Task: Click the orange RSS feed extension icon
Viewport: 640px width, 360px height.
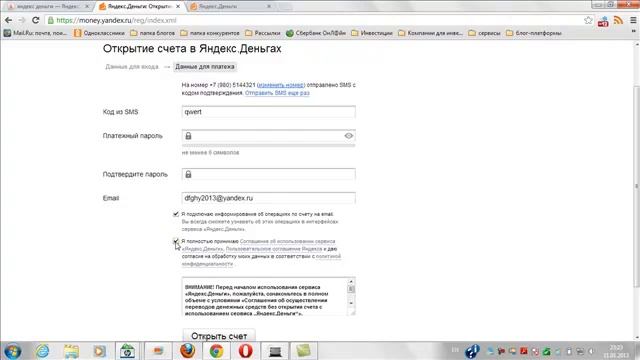Action: [618, 20]
